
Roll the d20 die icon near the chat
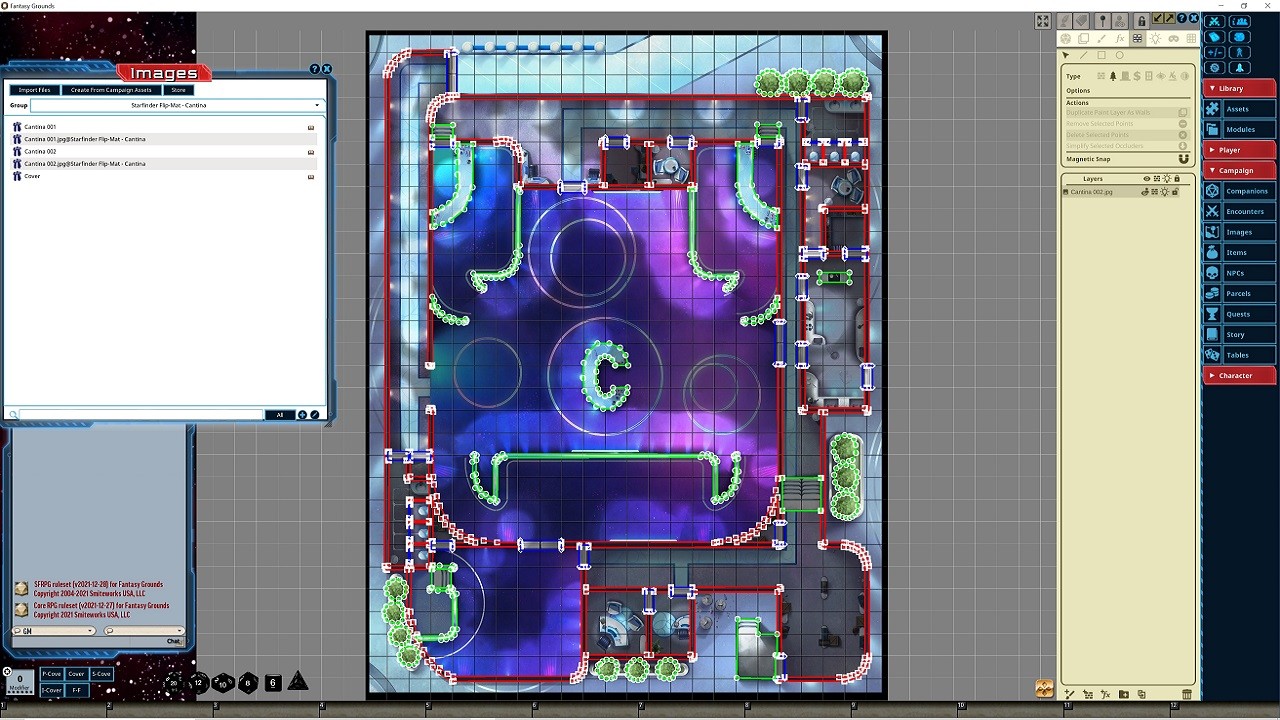pyautogui.click(x=174, y=683)
